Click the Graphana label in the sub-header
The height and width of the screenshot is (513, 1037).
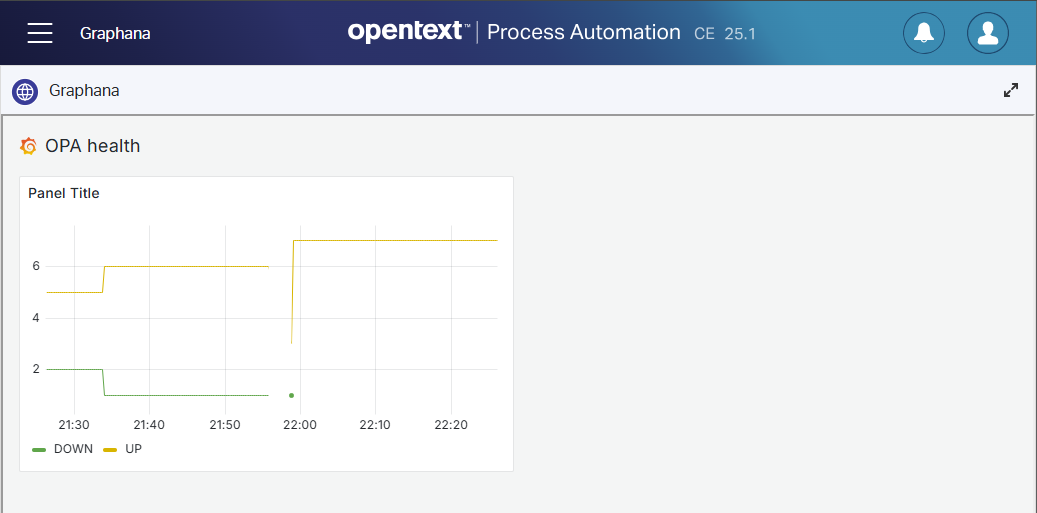click(84, 91)
